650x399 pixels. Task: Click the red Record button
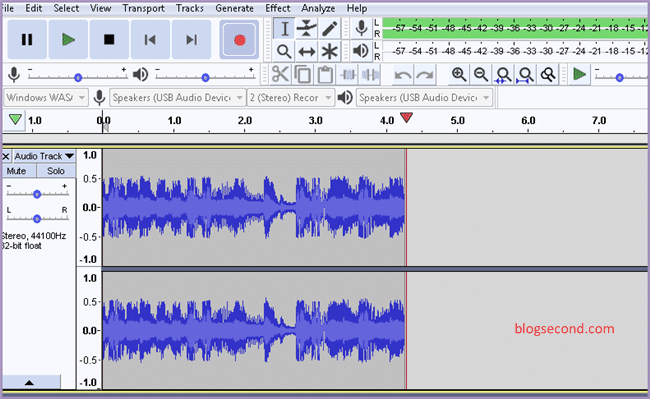(240, 40)
